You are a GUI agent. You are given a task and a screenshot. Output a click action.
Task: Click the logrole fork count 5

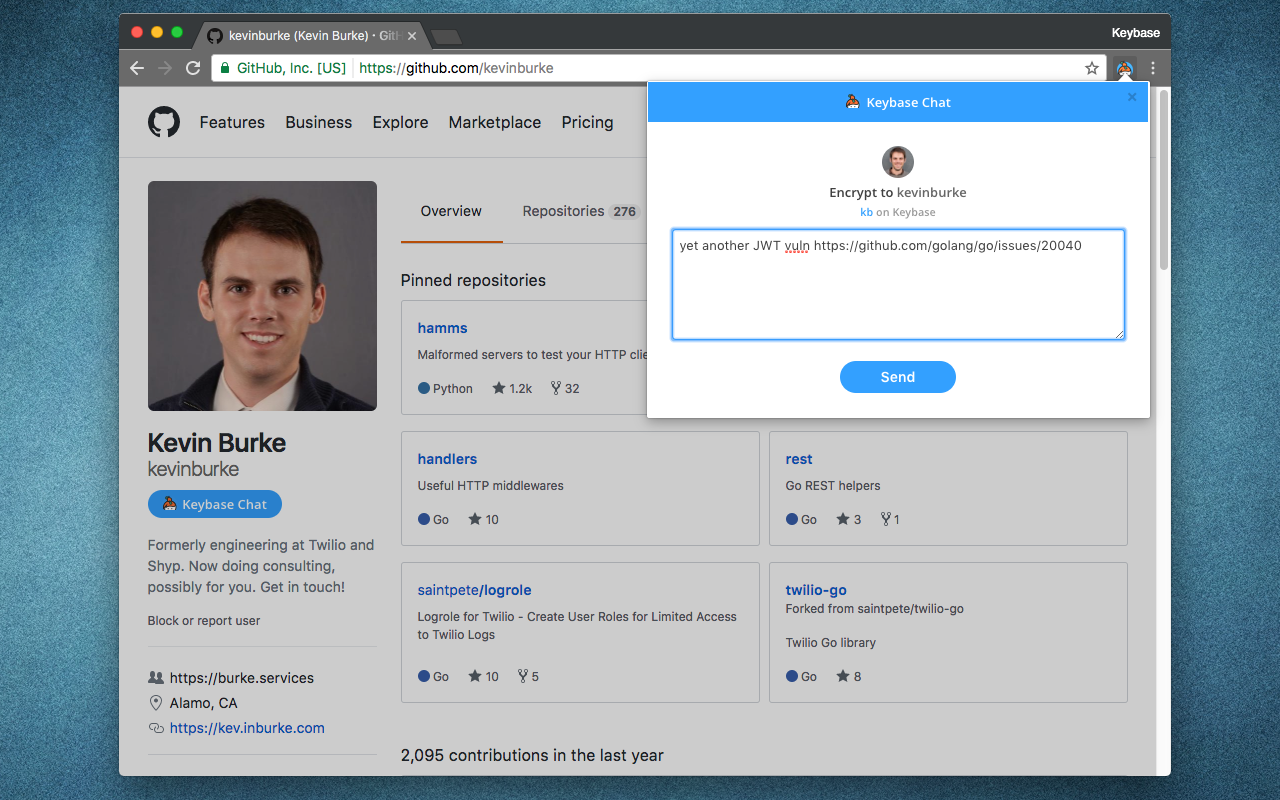[528, 676]
